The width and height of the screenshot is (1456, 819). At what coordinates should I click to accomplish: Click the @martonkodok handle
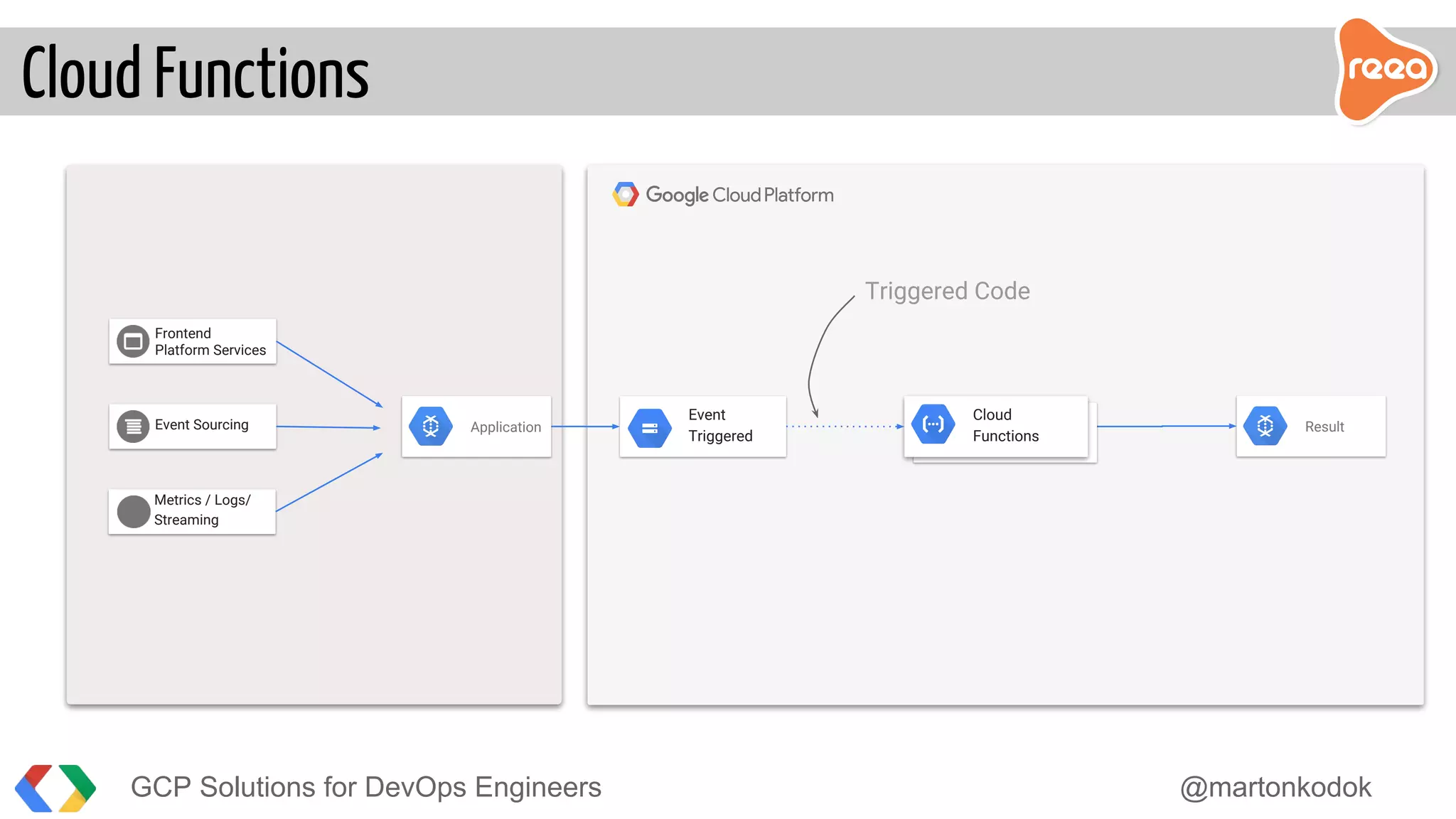coord(1275,787)
